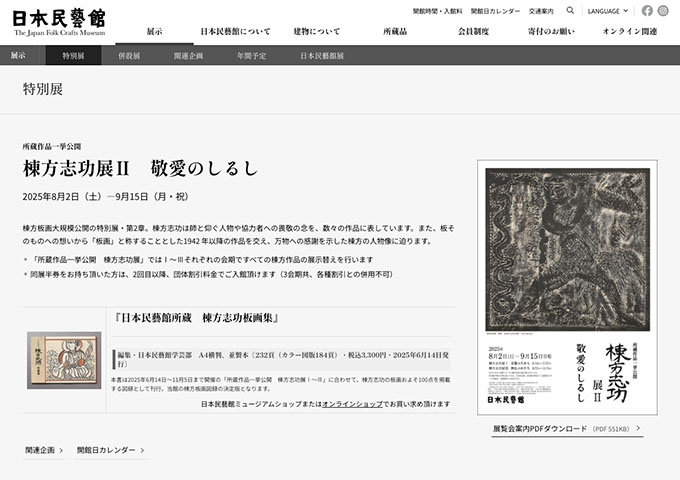
Task: Select 寄付のお願い menu item
Action: [x=551, y=31]
